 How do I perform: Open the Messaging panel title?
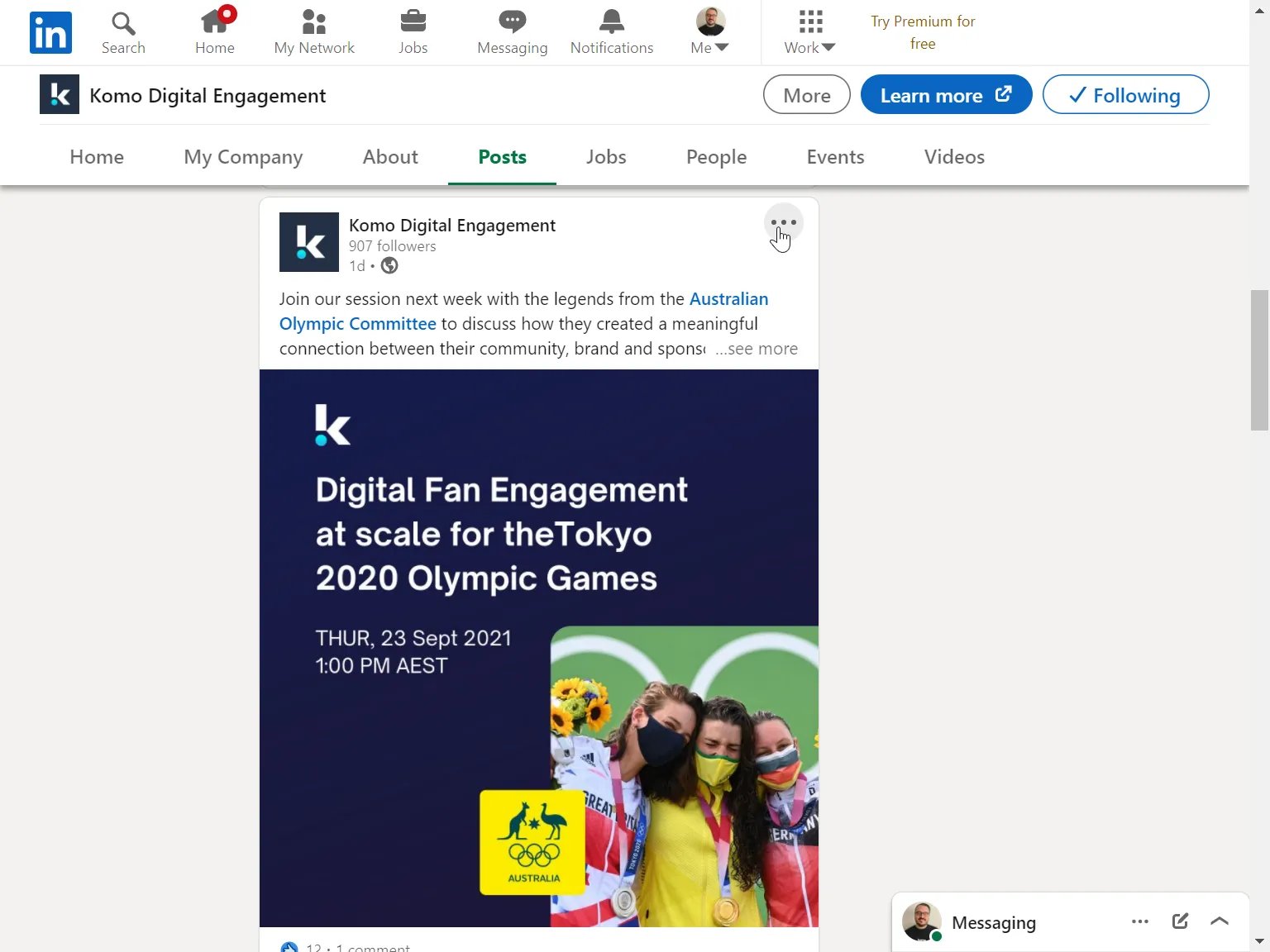click(994, 922)
